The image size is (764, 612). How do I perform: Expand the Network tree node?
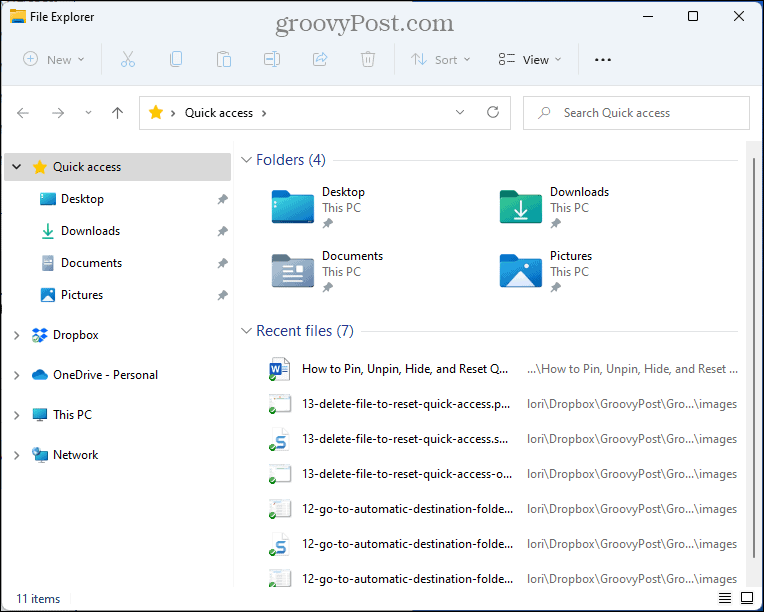coord(17,455)
